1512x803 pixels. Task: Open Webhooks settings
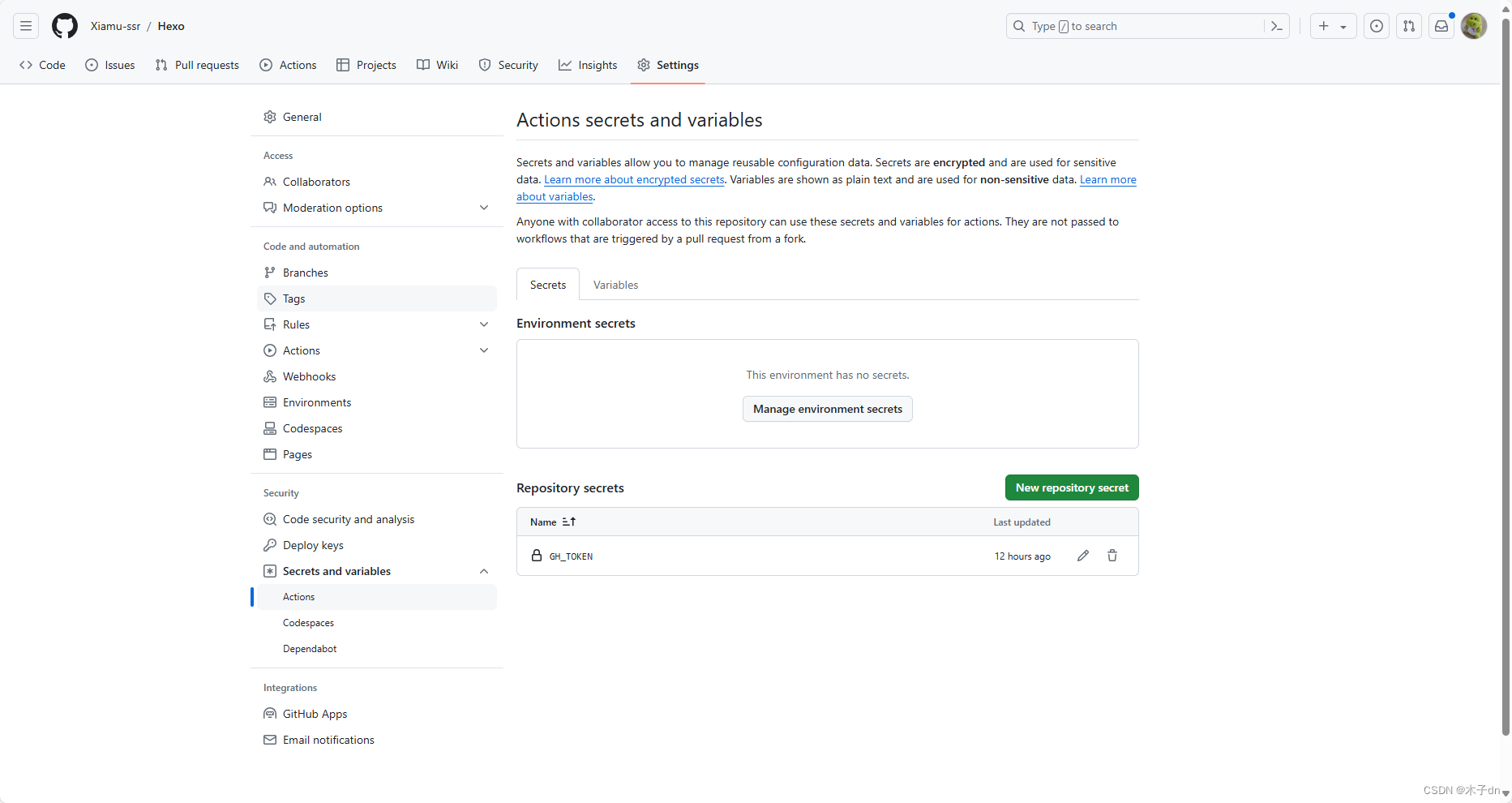[x=377, y=376]
